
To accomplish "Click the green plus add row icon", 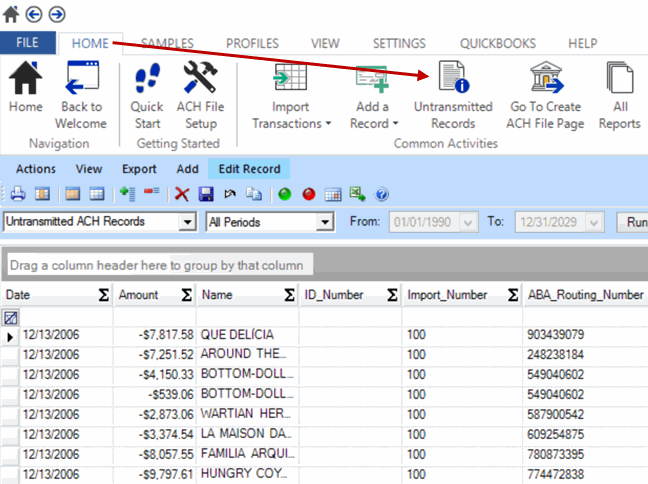I will coord(127,194).
